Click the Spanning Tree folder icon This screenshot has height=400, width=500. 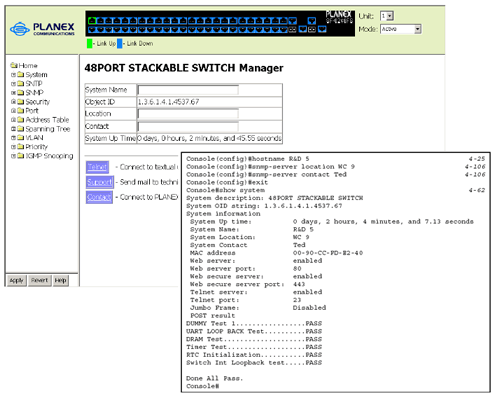click(x=21, y=129)
